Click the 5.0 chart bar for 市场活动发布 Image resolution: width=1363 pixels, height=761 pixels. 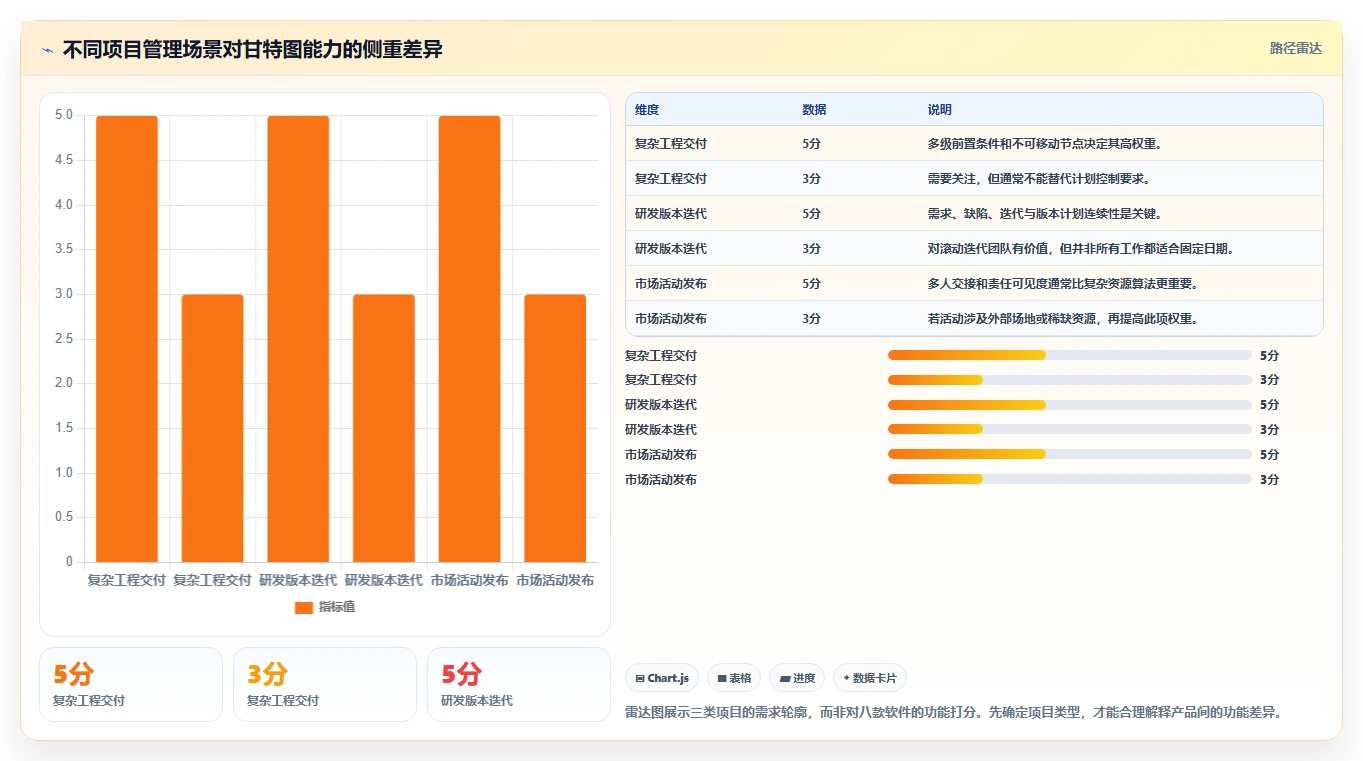click(469, 339)
